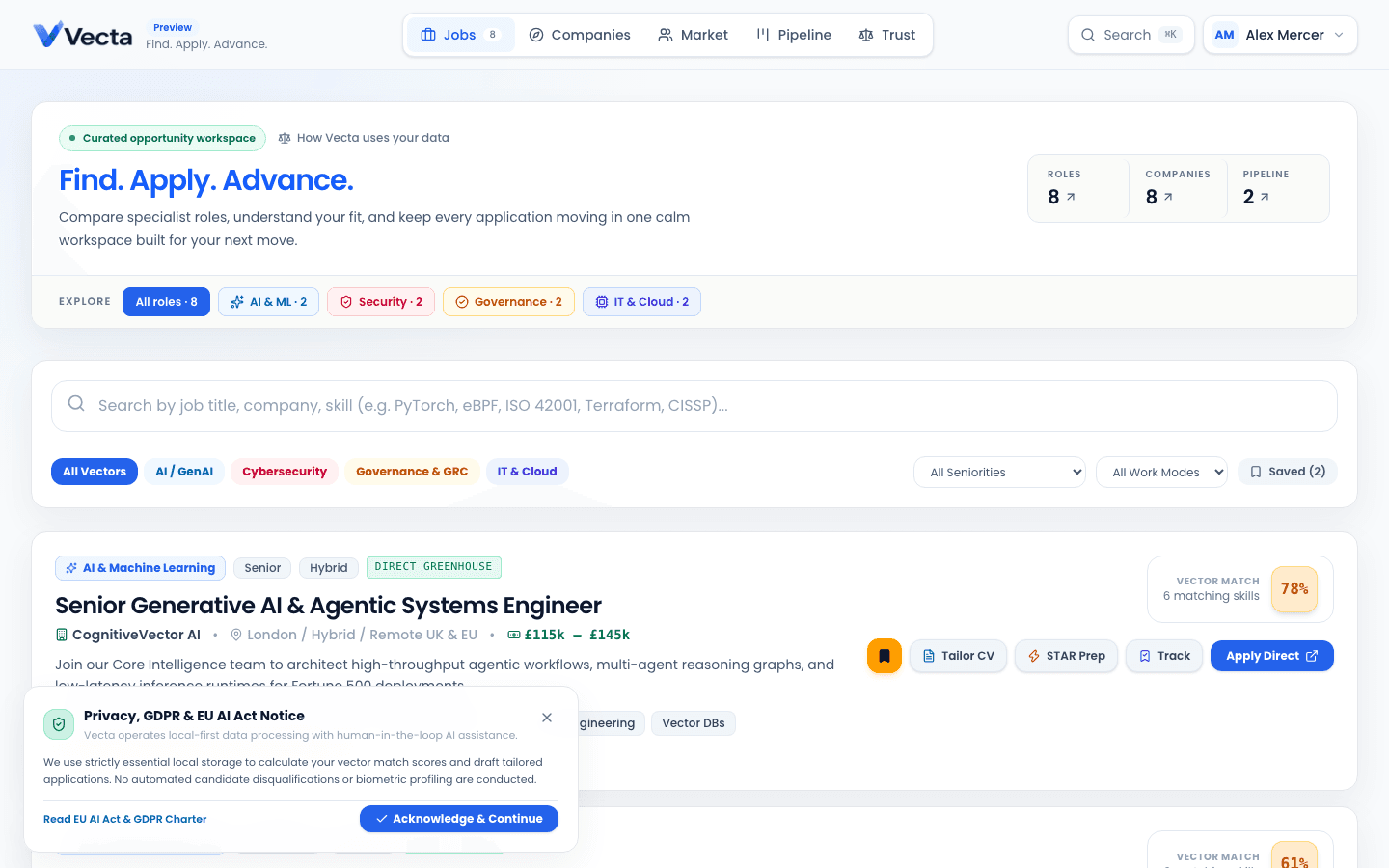The height and width of the screenshot is (868, 1389).
Task: Filter by Governance · 2 chip
Action: tap(508, 302)
